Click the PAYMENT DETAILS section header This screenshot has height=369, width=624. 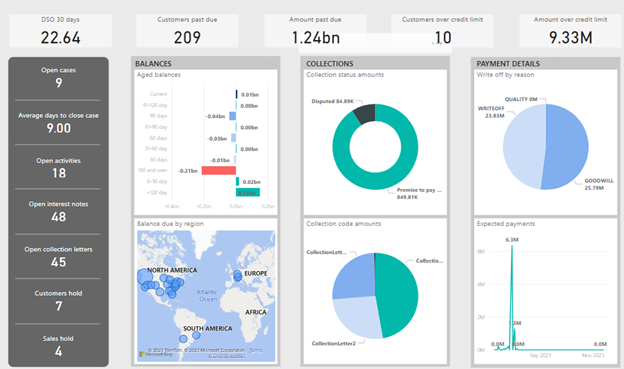(508, 64)
